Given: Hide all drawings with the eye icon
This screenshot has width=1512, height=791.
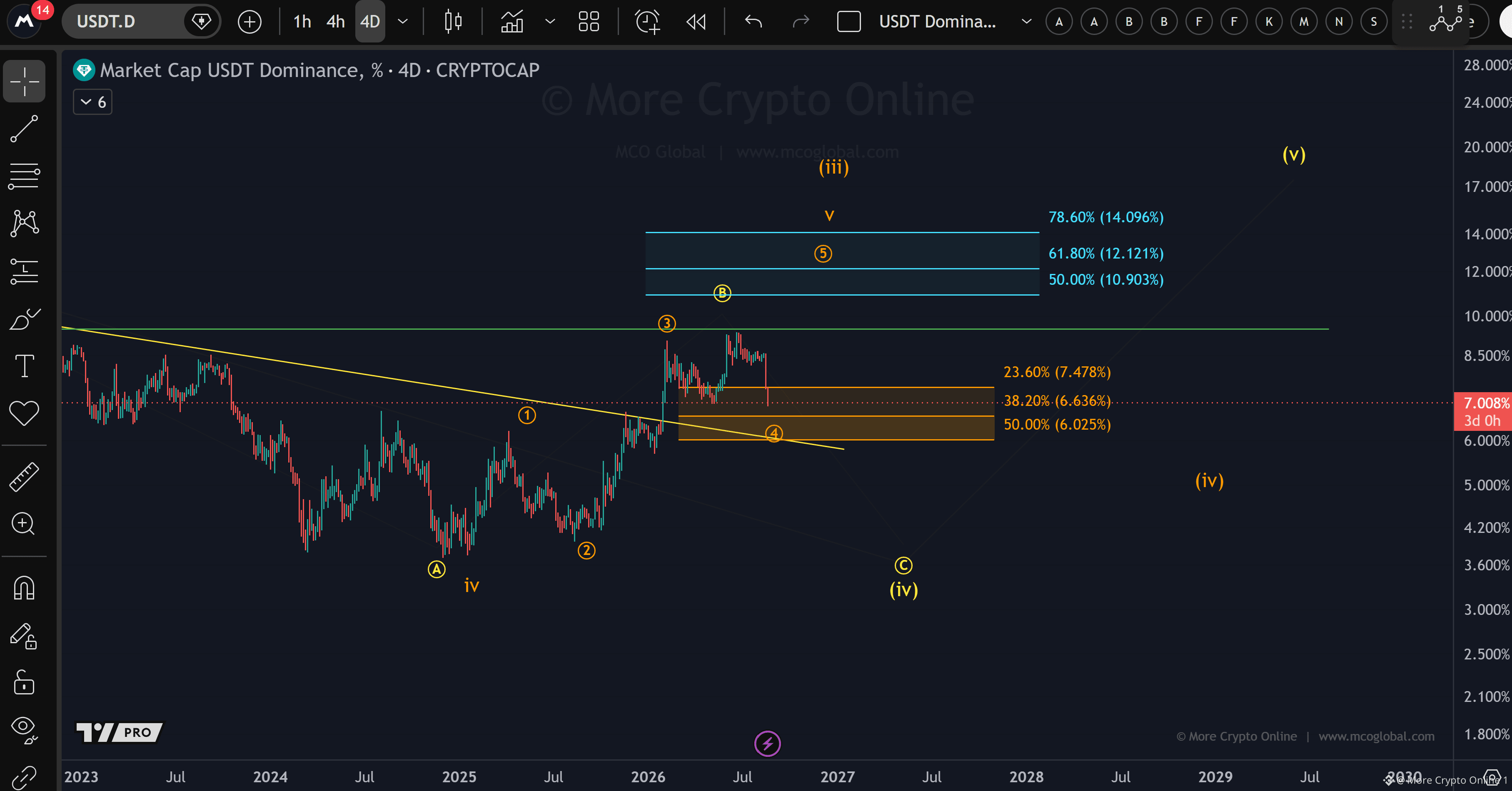Looking at the screenshot, I should 24,730.
